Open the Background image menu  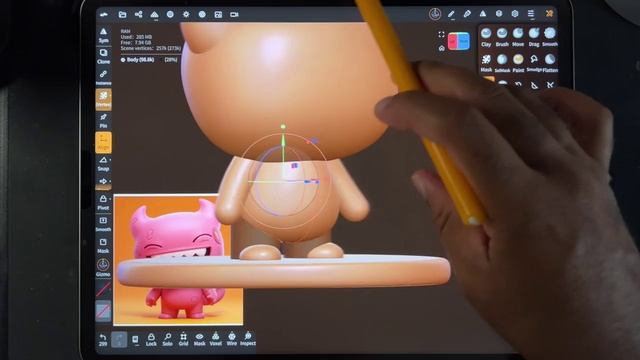click(218, 15)
